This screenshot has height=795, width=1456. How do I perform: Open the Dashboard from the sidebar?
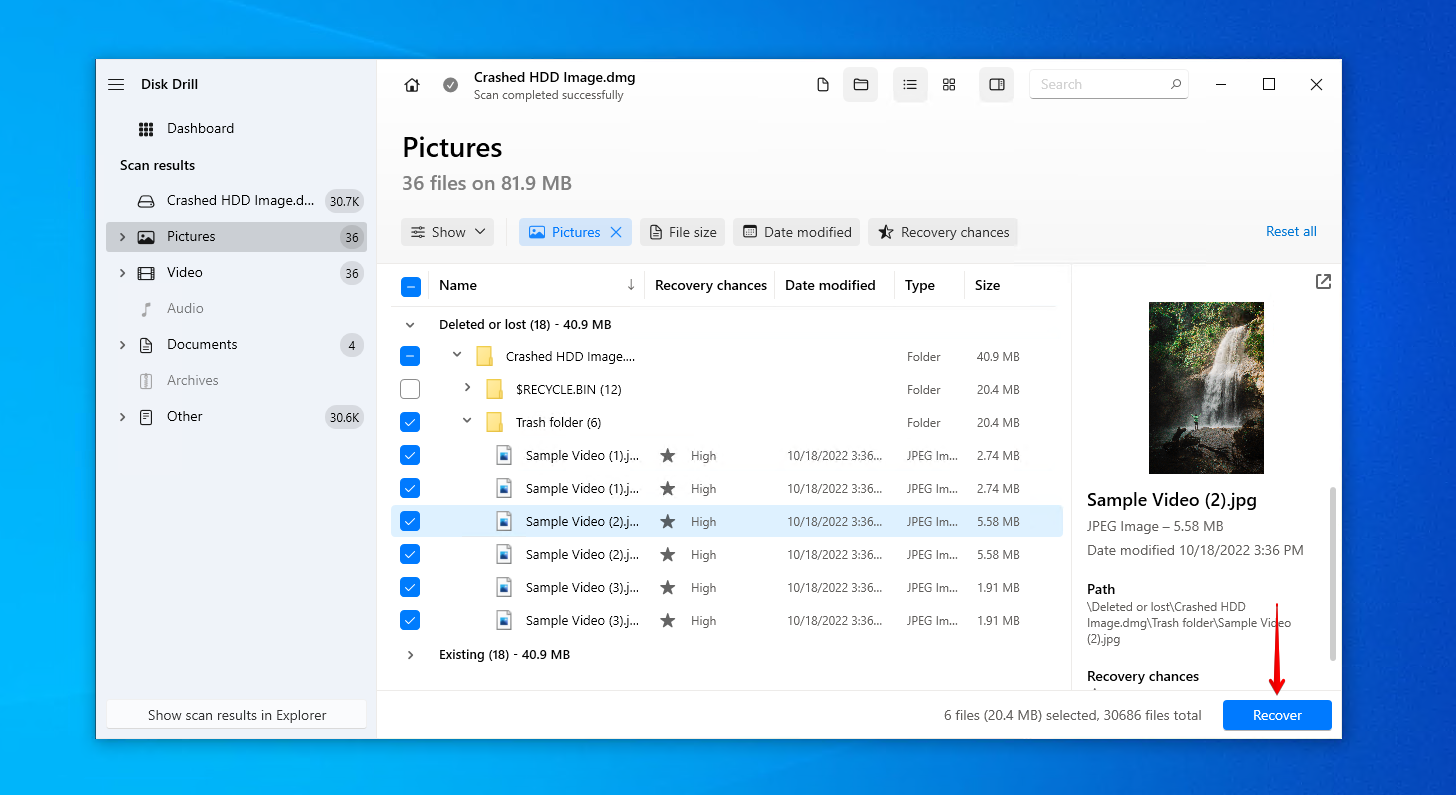tap(199, 128)
